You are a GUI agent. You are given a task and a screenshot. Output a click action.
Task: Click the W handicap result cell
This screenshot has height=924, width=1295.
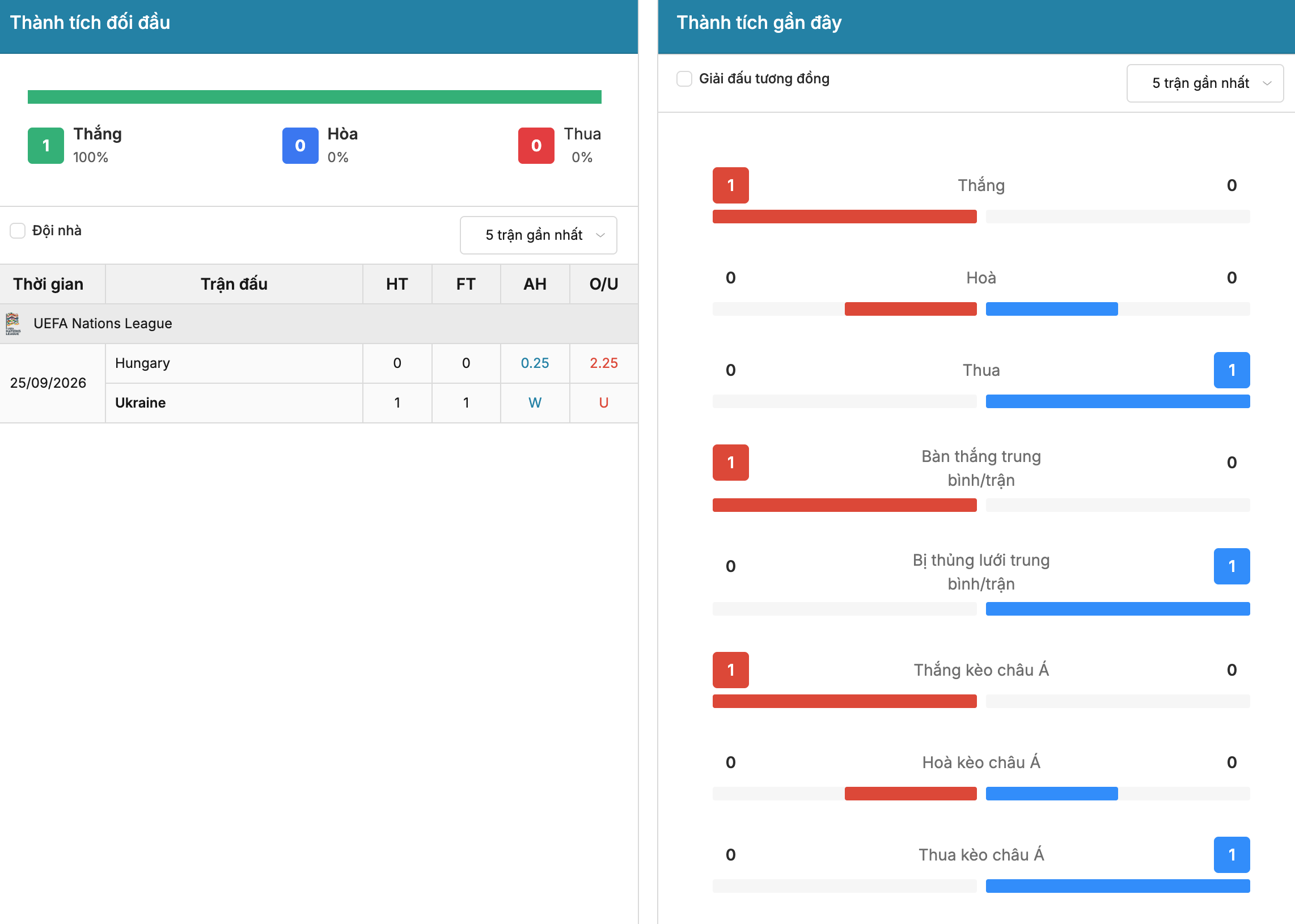[535, 403]
